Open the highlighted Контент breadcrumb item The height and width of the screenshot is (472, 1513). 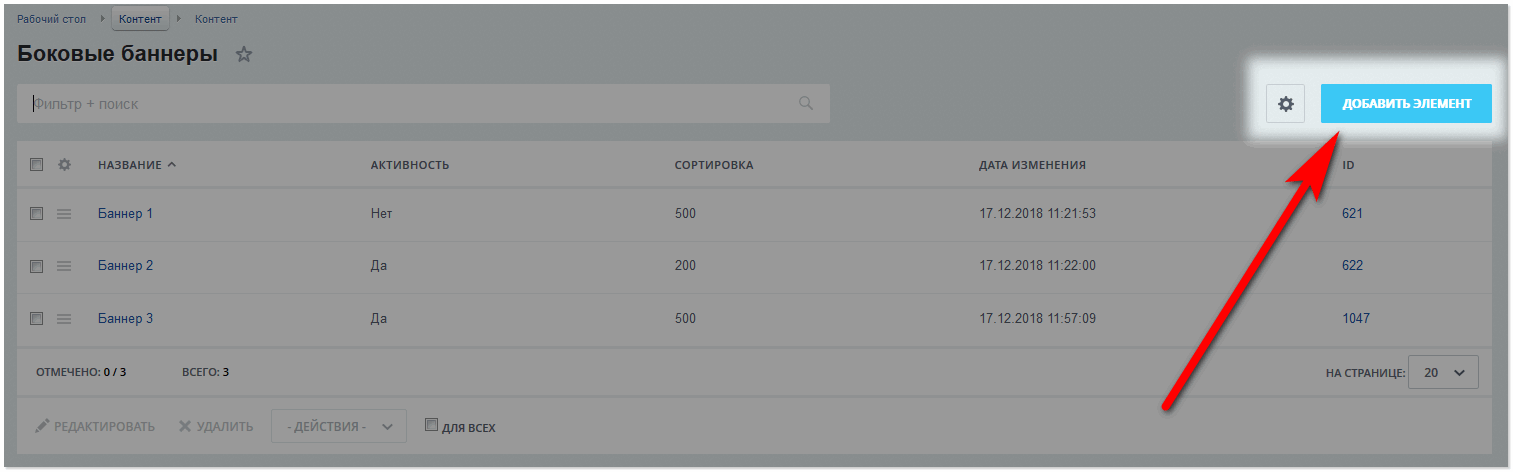tap(140, 19)
